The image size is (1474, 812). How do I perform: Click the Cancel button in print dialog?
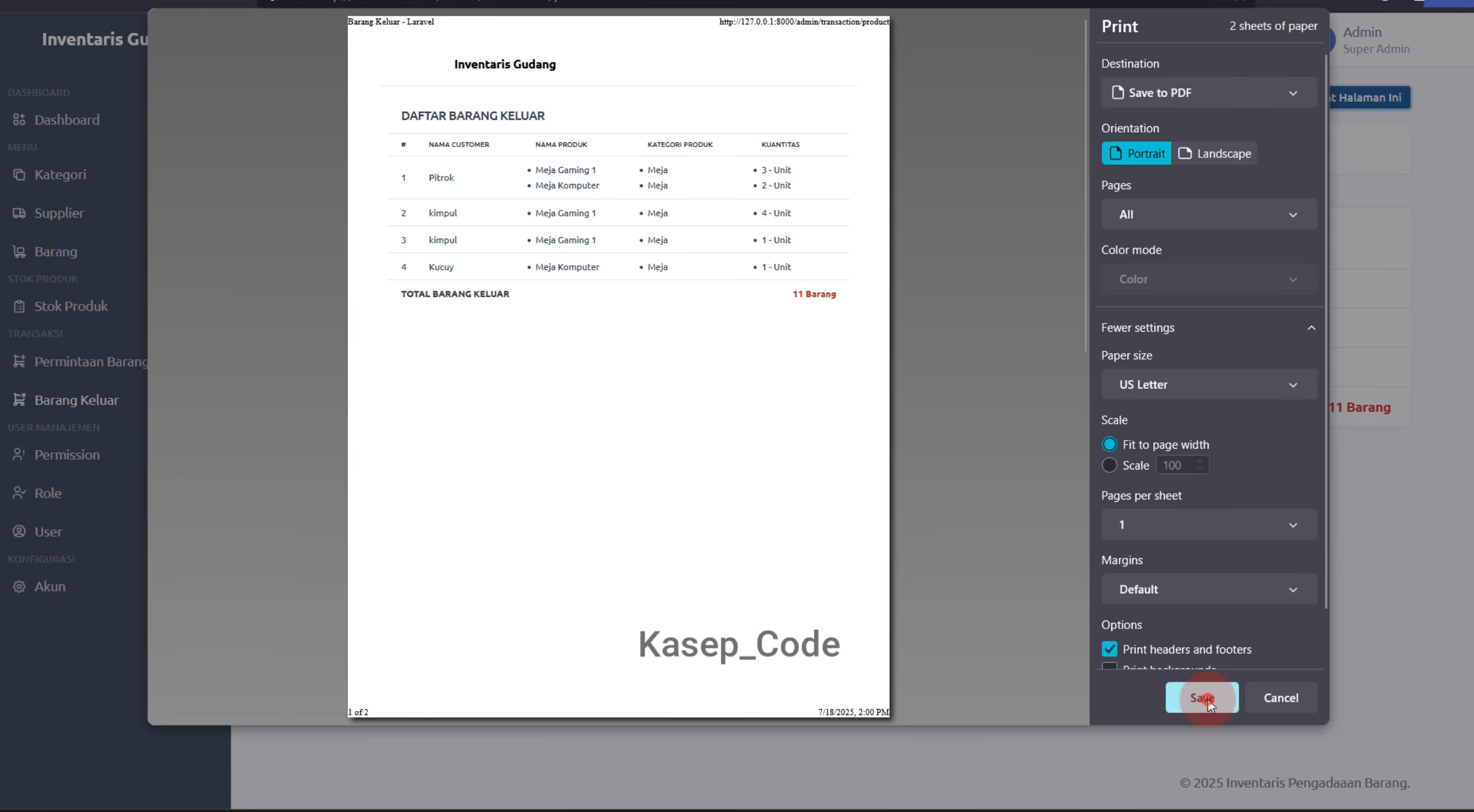[1281, 698]
